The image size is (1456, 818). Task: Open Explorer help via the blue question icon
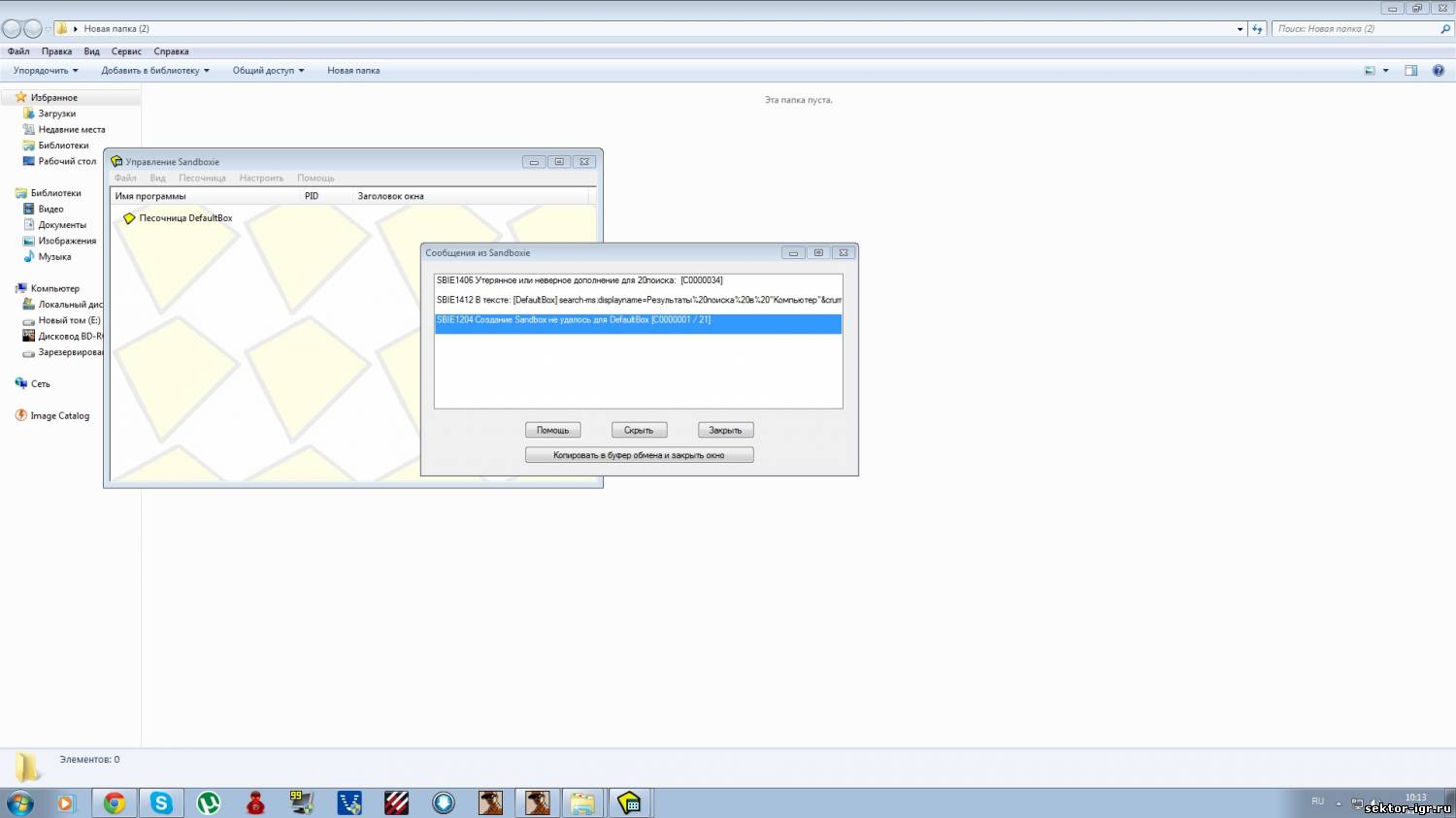pos(1439,71)
